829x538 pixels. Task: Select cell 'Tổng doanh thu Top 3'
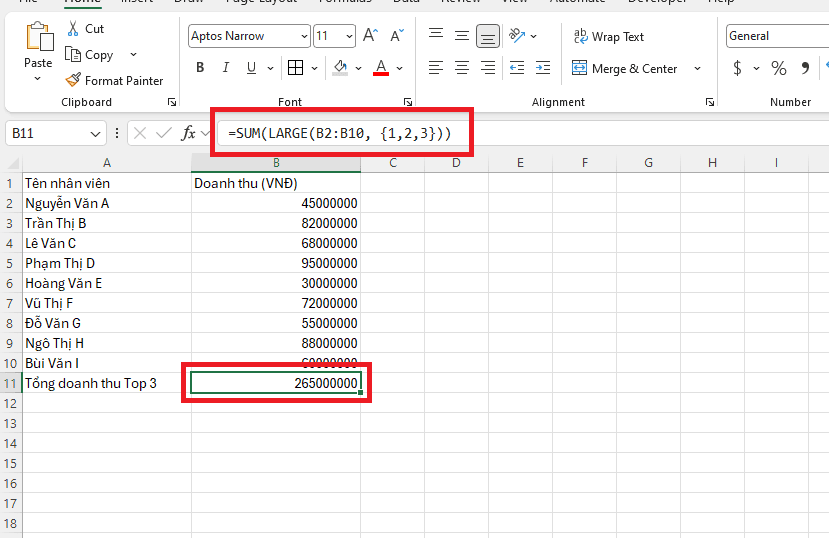(107, 383)
